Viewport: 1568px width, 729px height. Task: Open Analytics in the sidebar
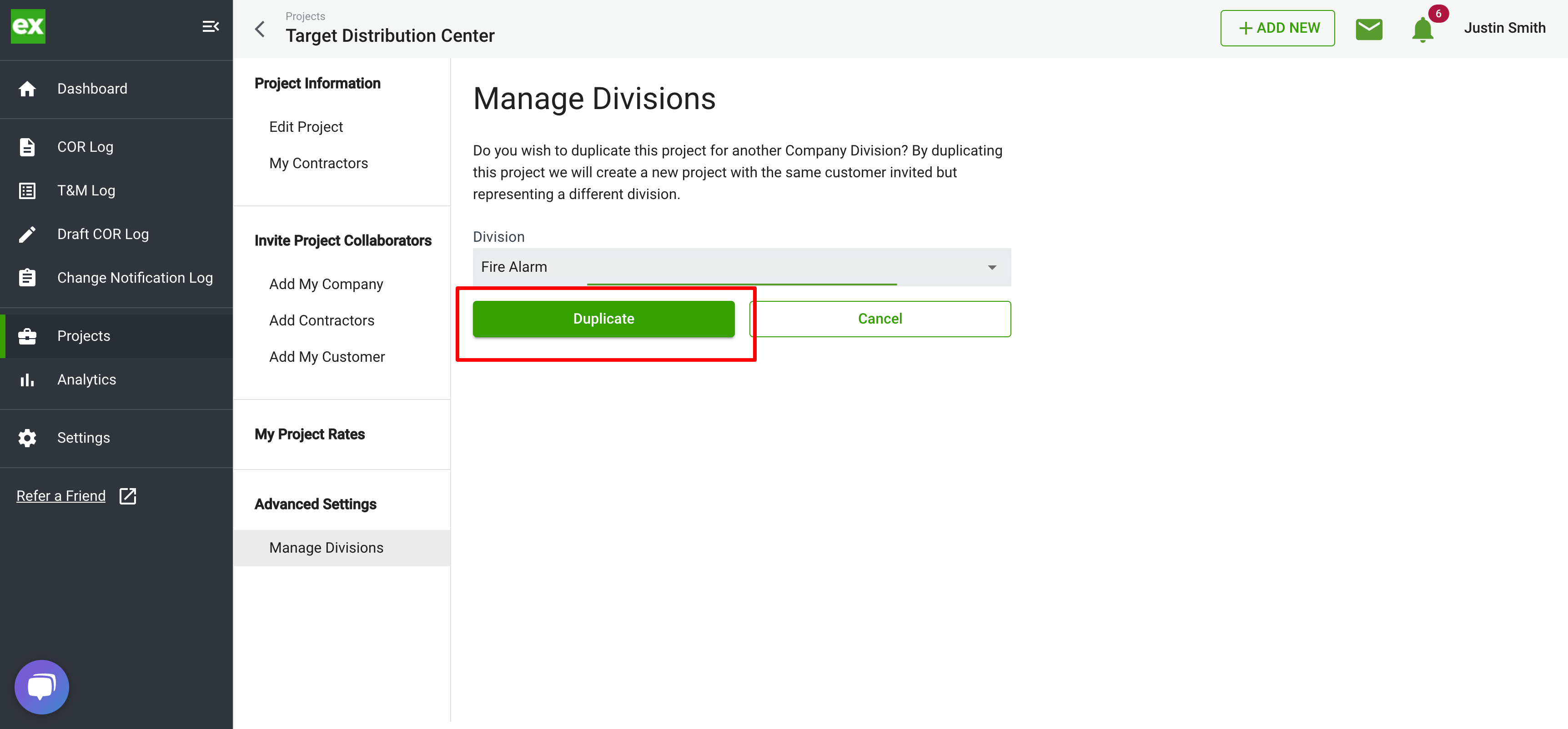click(116, 379)
